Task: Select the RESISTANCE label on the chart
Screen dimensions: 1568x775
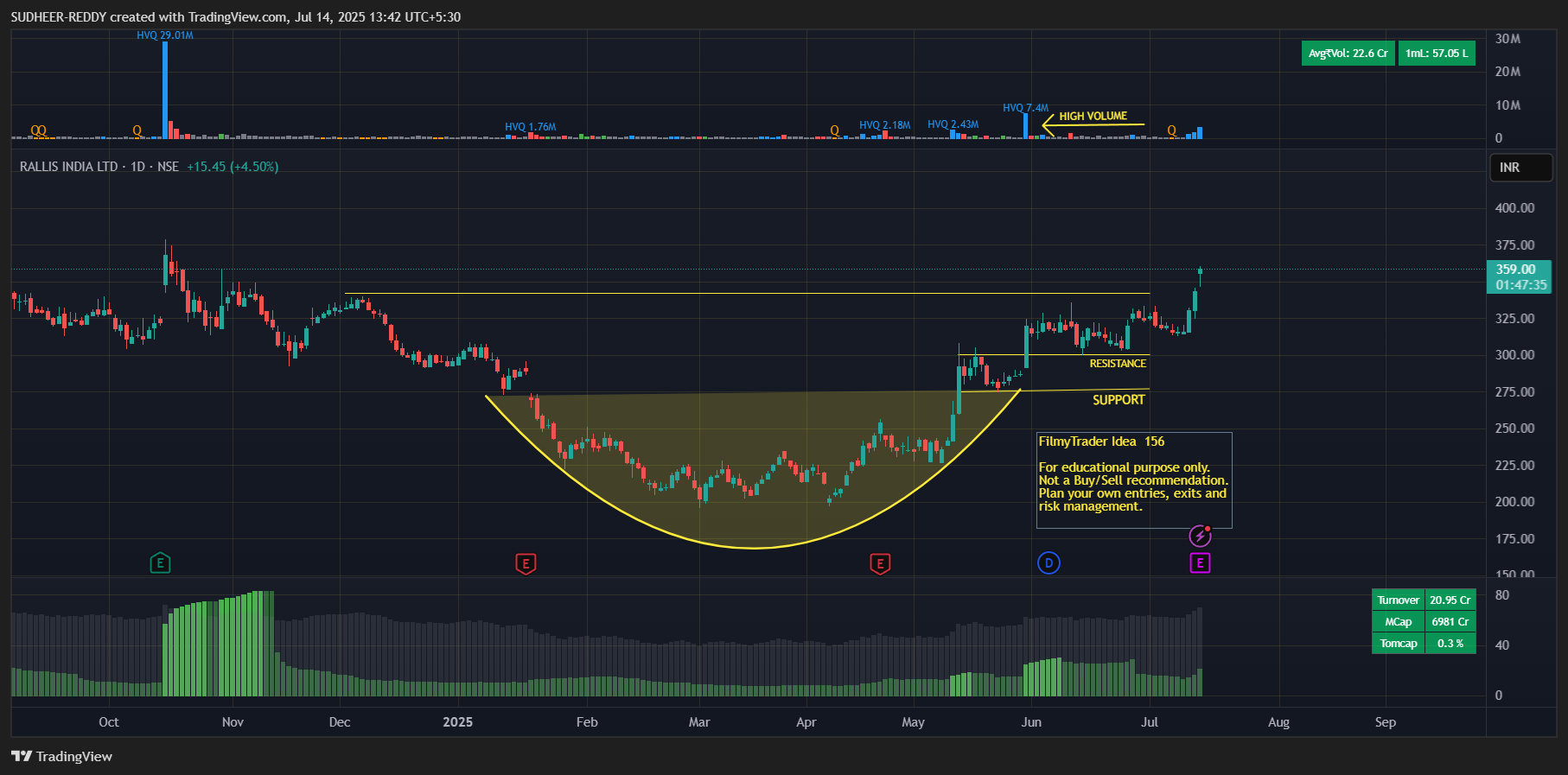Action: point(1118,364)
